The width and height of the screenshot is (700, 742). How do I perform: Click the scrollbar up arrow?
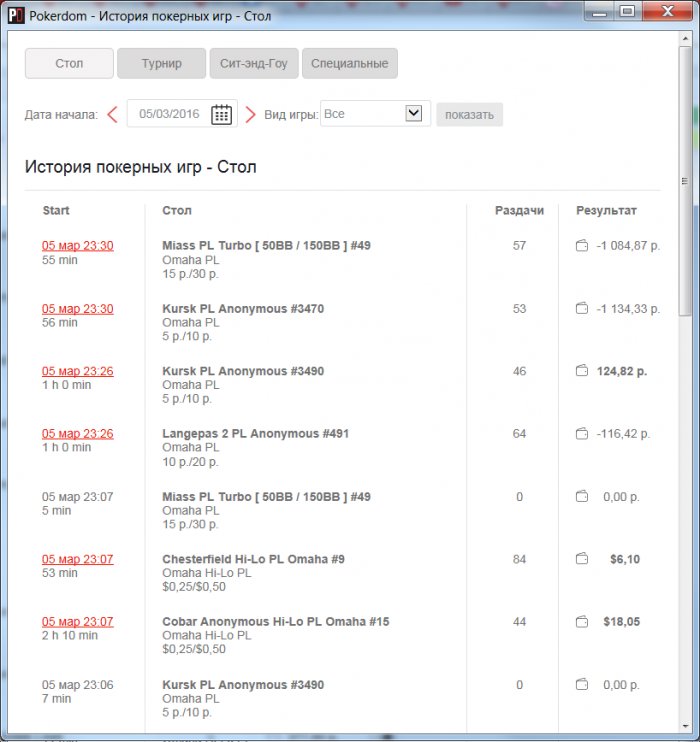(x=685, y=38)
